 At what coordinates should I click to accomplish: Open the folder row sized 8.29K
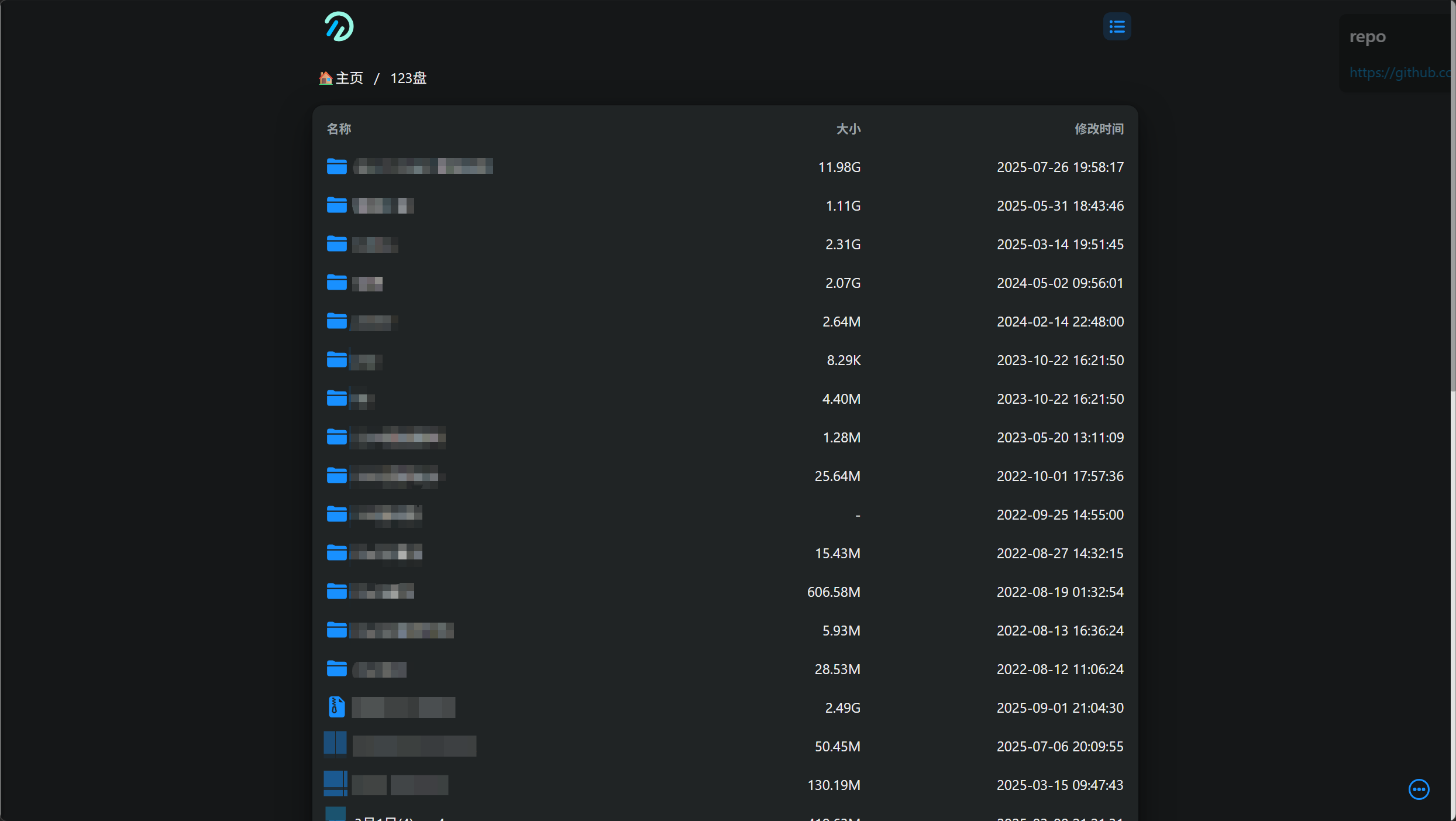[x=367, y=360]
